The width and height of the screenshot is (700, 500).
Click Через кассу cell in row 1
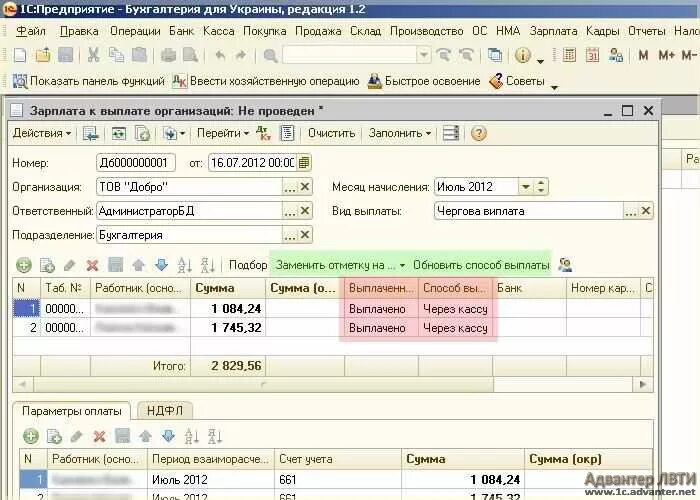point(456,309)
